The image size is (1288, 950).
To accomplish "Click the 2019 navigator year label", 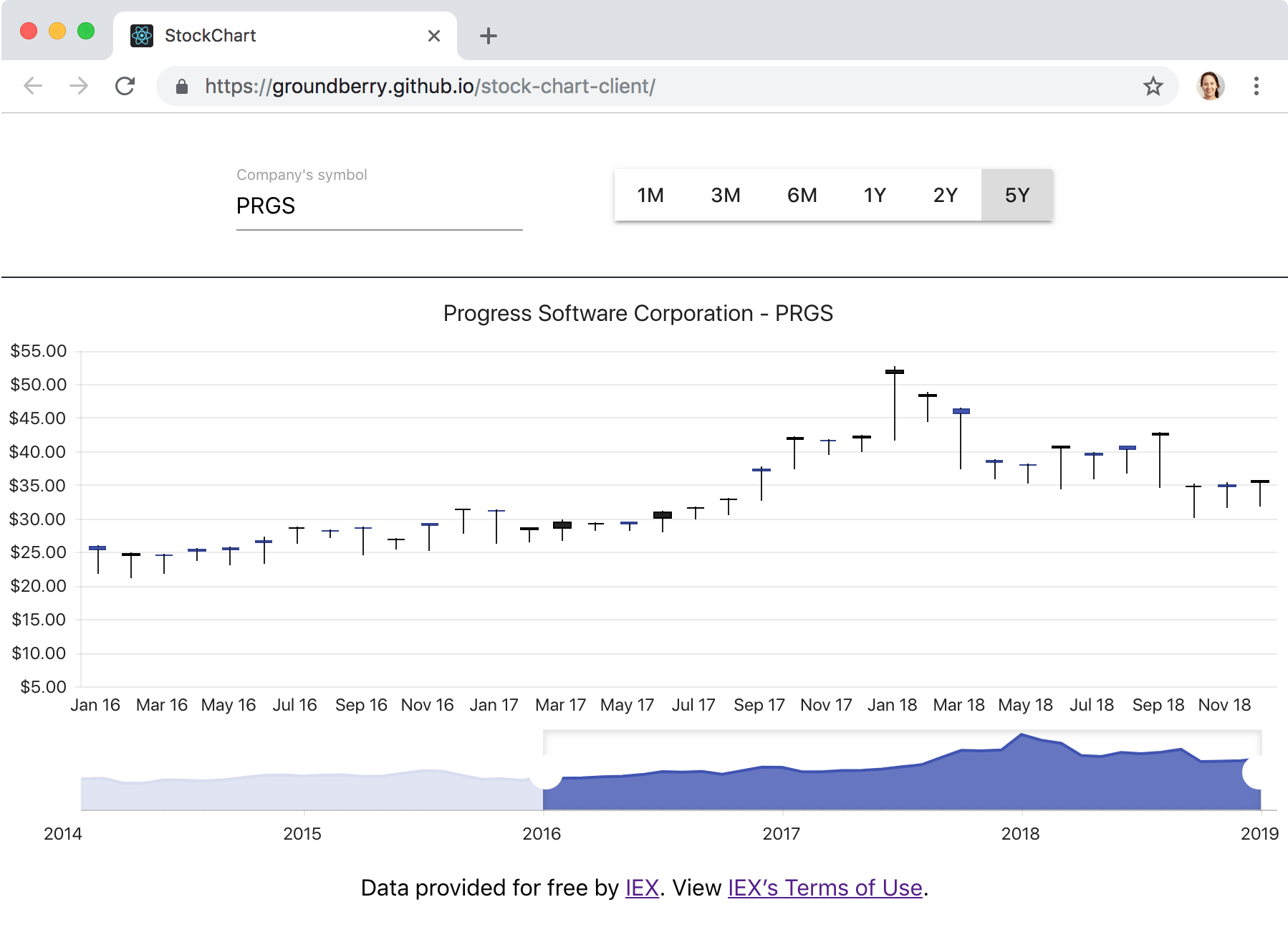I will point(1260,834).
